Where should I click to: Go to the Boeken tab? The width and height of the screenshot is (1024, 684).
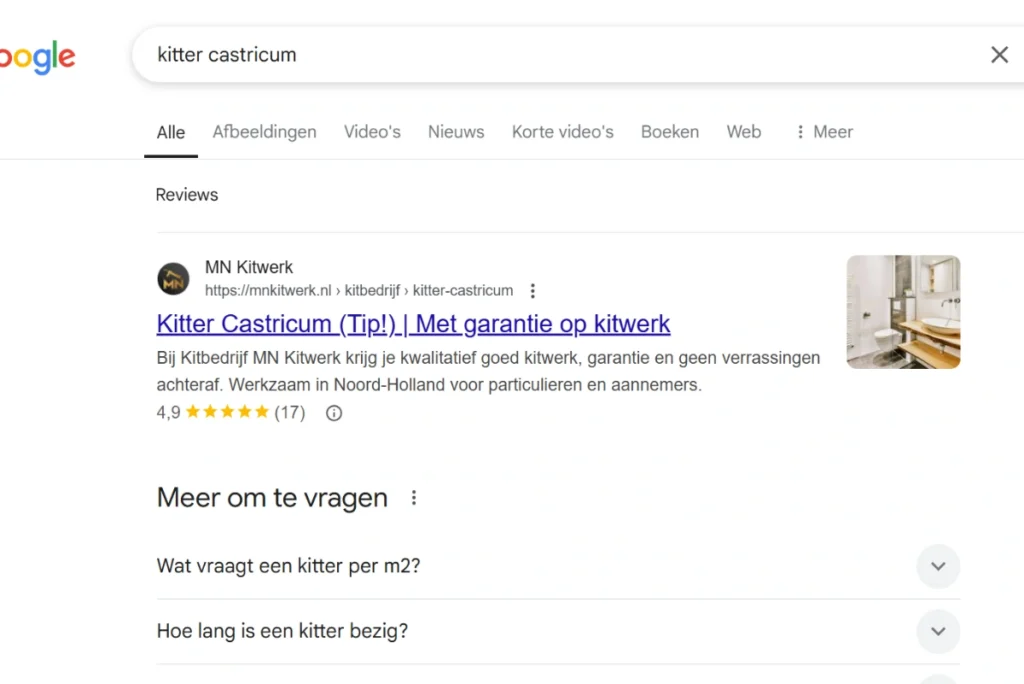(670, 132)
